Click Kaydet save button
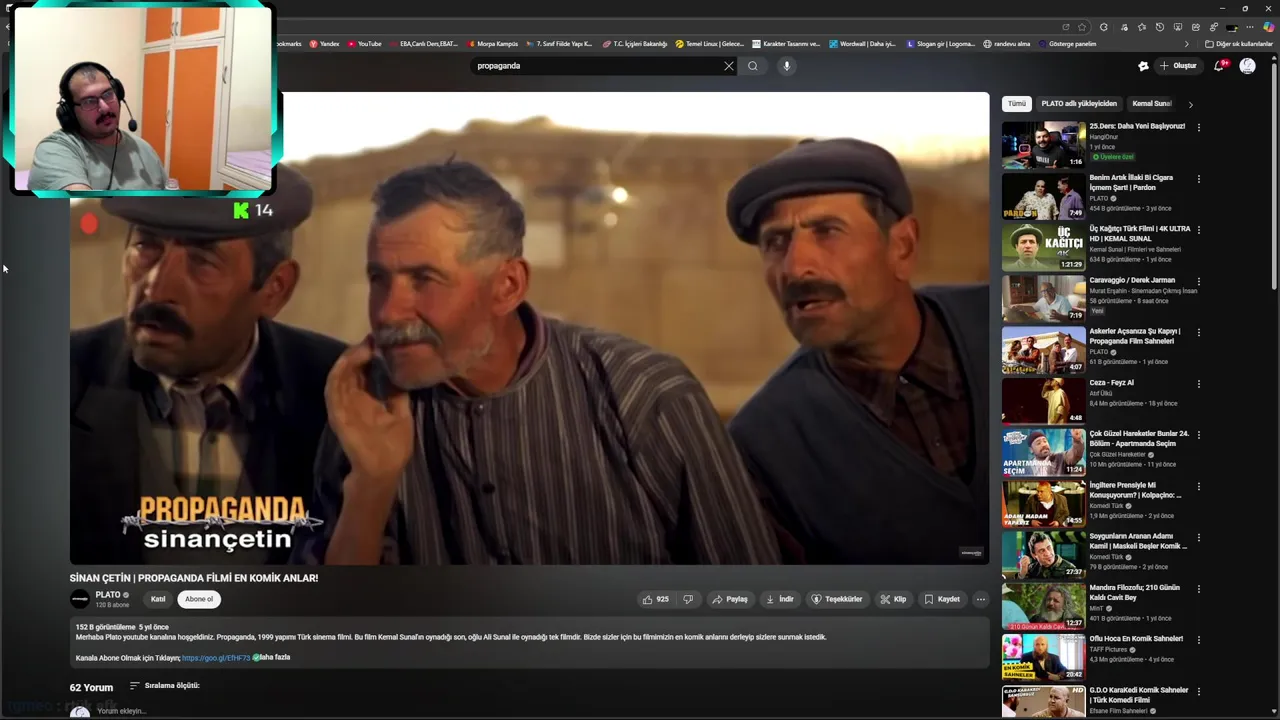The width and height of the screenshot is (1280, 720). coord(942,599)
